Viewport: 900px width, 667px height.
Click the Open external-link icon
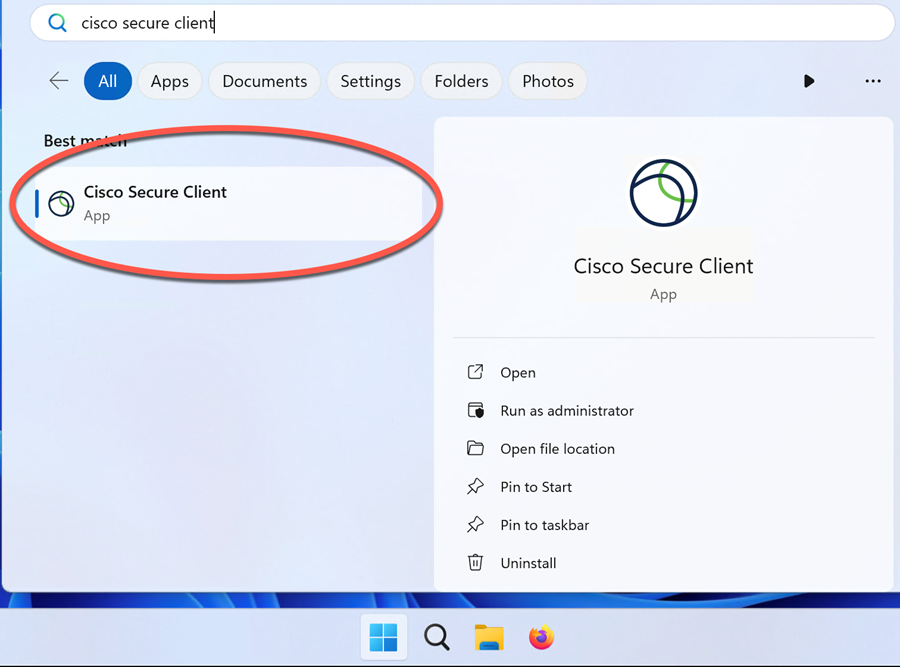(x=475, y=372)
